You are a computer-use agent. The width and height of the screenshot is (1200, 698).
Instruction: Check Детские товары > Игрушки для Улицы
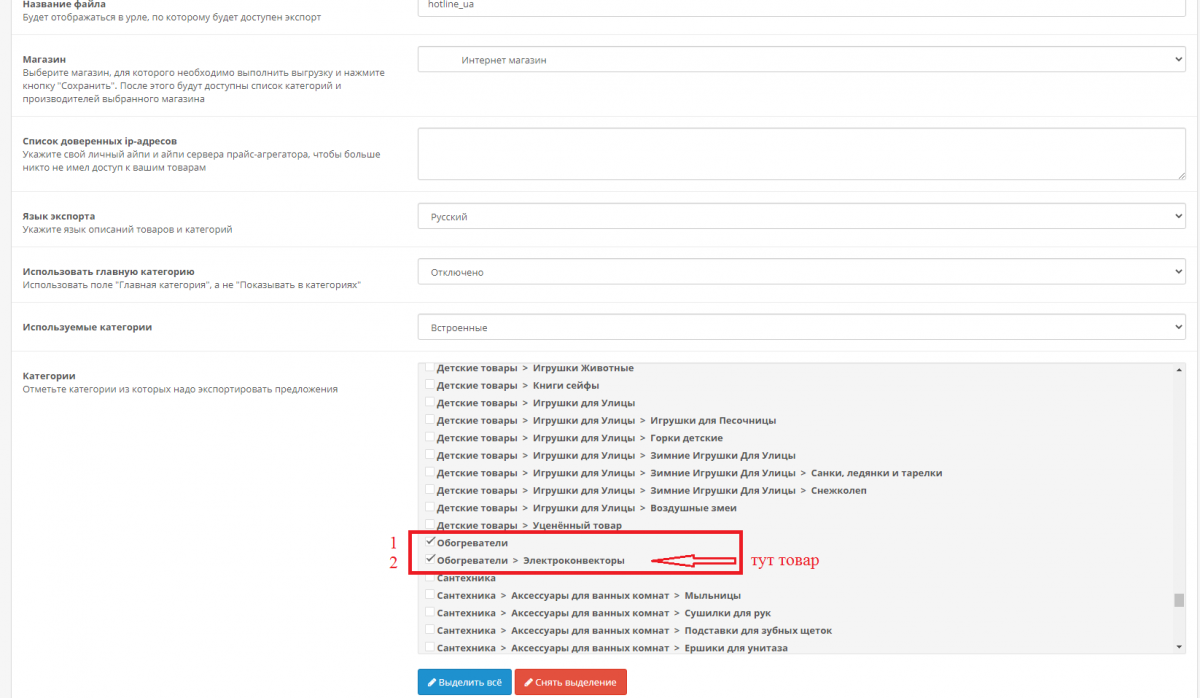click(x=431, y=403)
